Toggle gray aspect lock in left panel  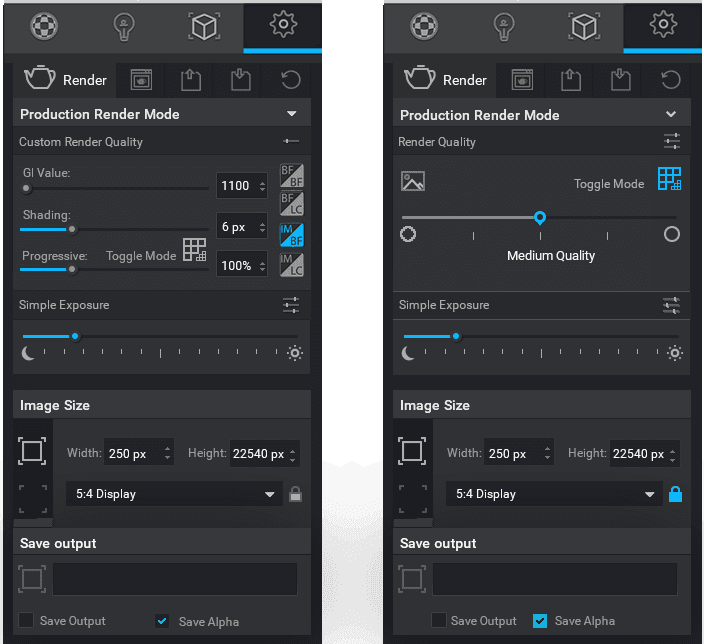(295, 494)
